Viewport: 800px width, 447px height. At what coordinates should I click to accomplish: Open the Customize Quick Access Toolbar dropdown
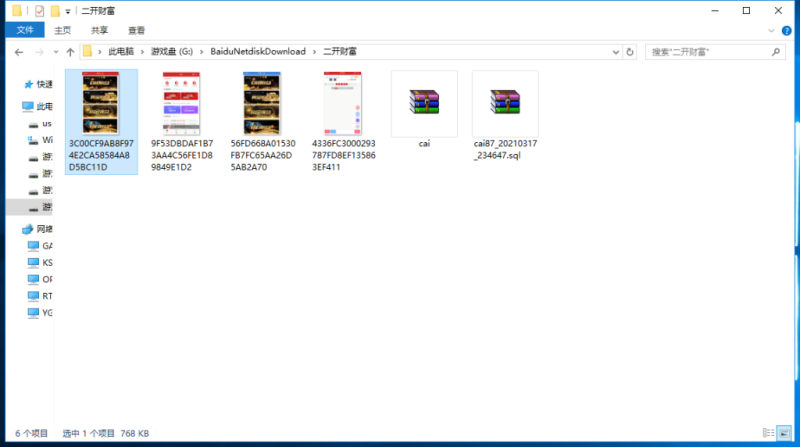[68, 10]
